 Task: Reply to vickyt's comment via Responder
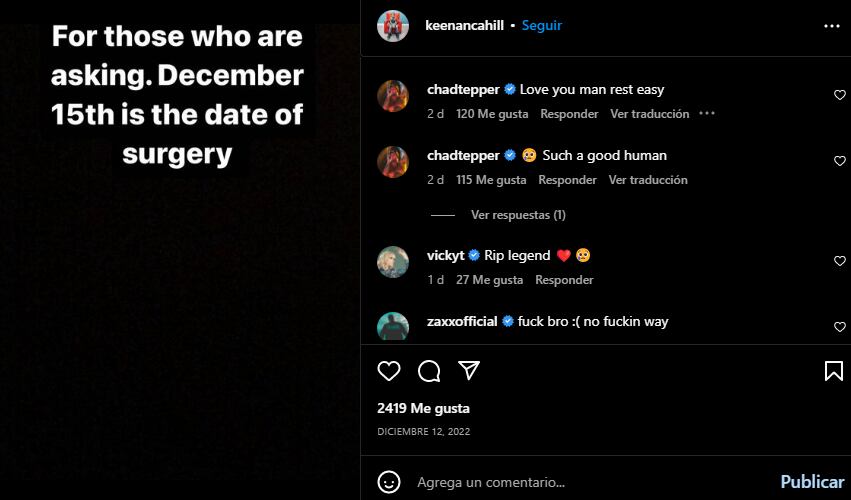point(564,280)
